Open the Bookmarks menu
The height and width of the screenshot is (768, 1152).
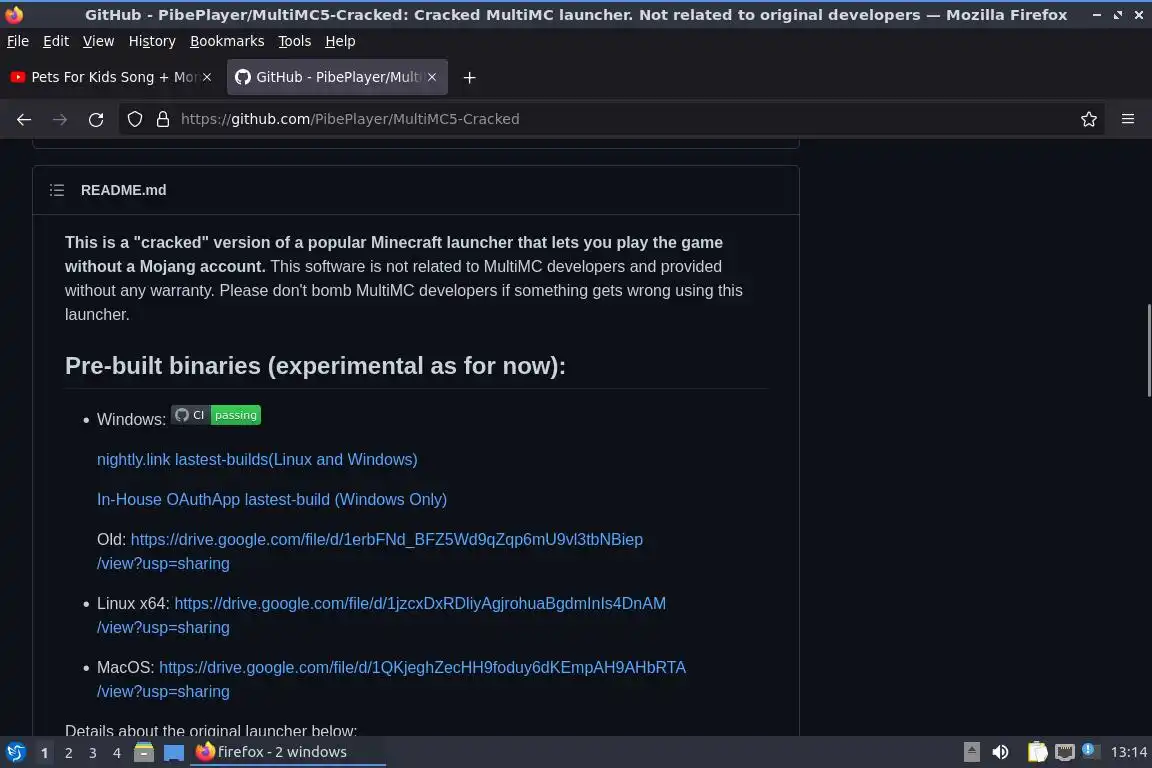tap(227, 41)
